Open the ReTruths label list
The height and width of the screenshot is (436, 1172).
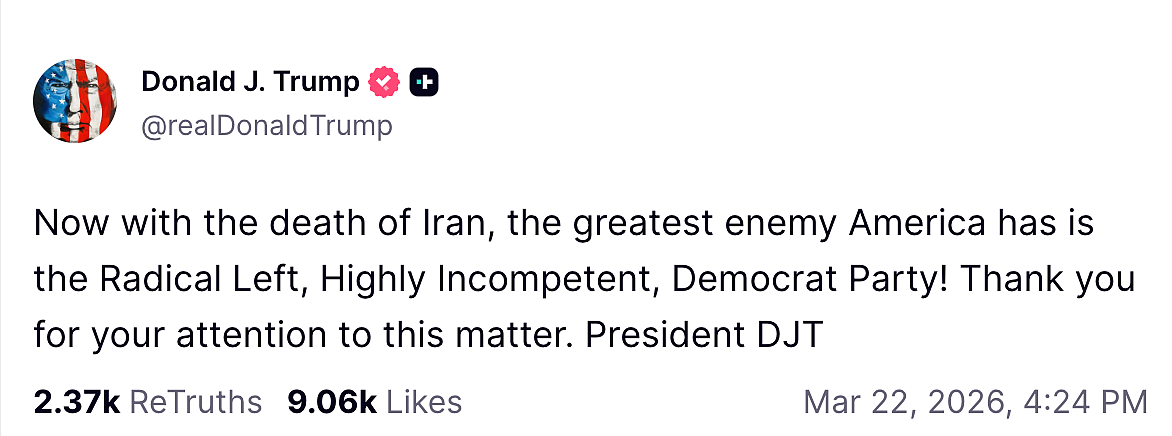[196, 402]
